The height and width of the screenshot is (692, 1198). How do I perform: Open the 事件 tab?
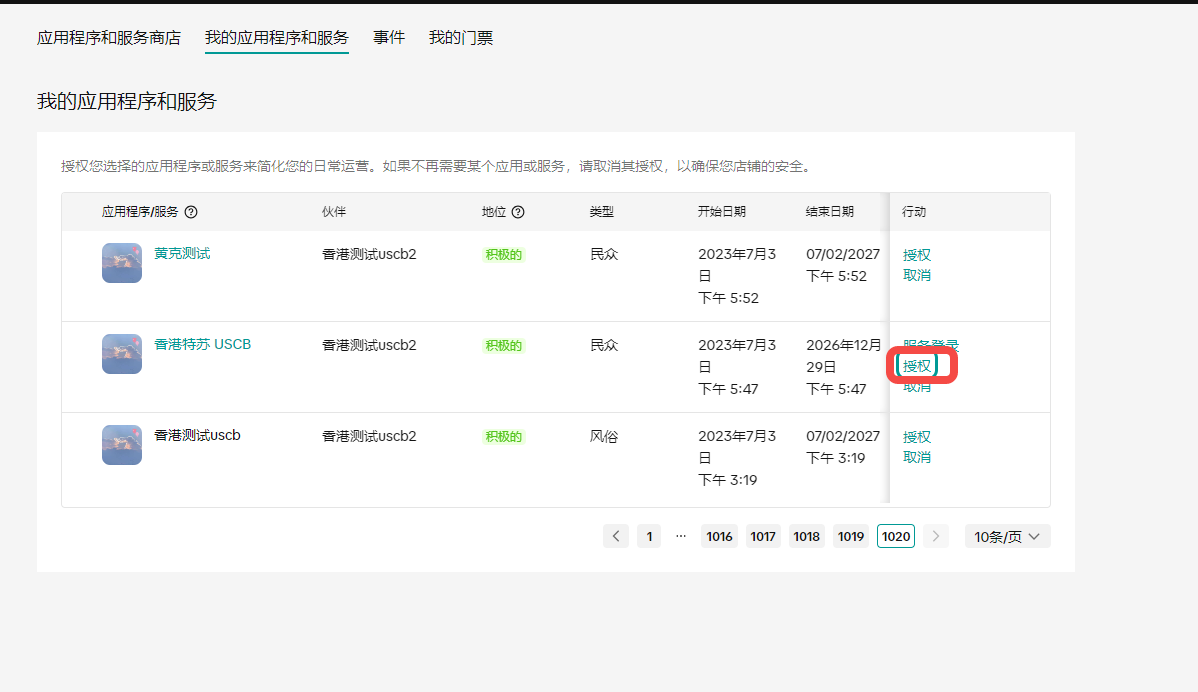(389, 38)
